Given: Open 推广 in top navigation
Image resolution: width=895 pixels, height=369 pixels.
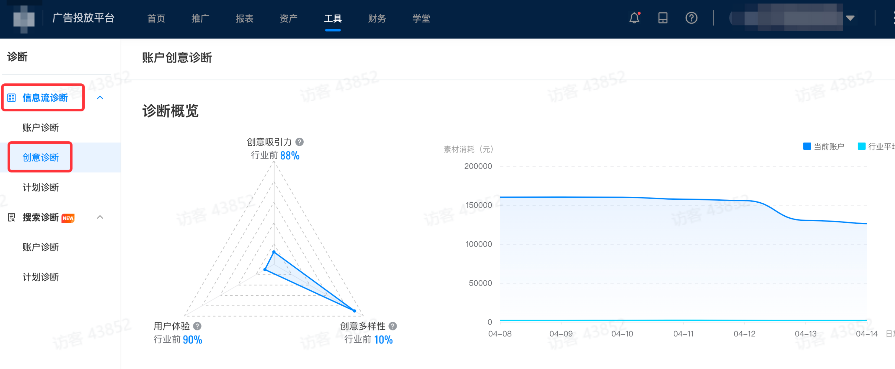Looking at the screenshot, I should 200,18.
